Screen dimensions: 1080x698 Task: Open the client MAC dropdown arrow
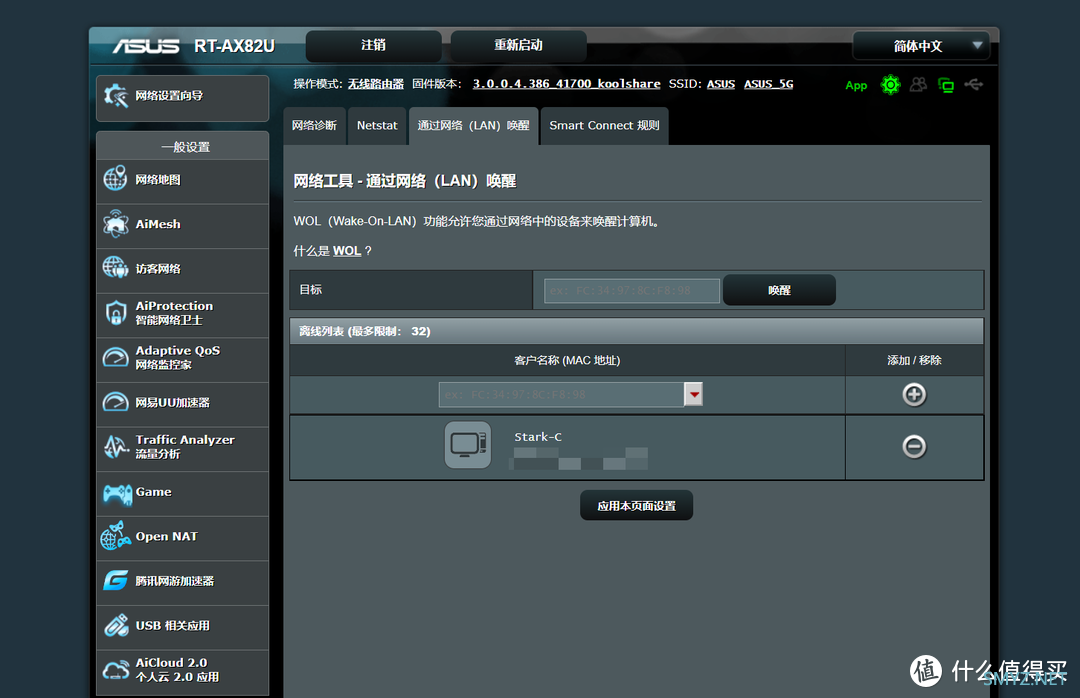(694, 395)
